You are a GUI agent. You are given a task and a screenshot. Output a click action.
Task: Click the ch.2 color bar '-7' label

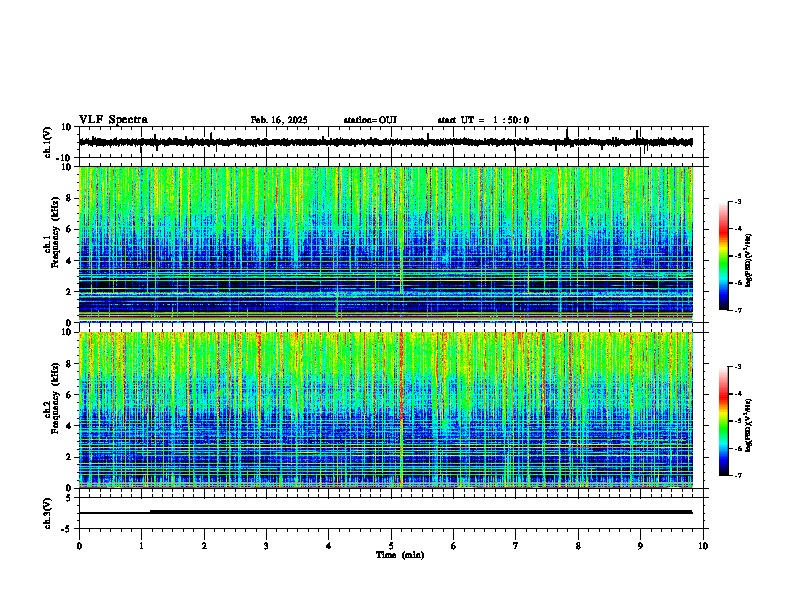pyautogui.click(x=737, y=475)
